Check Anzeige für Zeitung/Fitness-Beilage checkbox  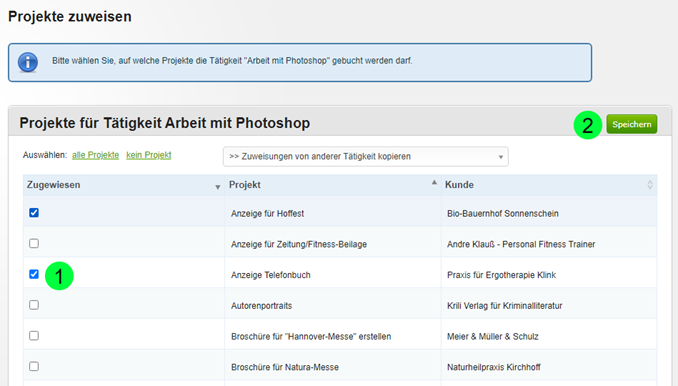pos(34,243)
